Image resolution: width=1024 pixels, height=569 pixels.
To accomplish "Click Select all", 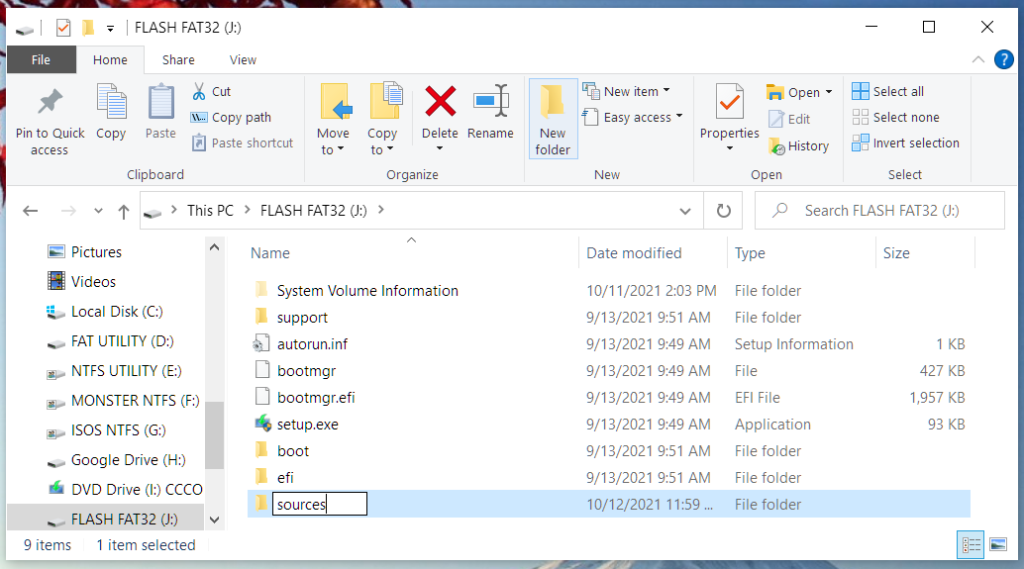I will 888,91.
